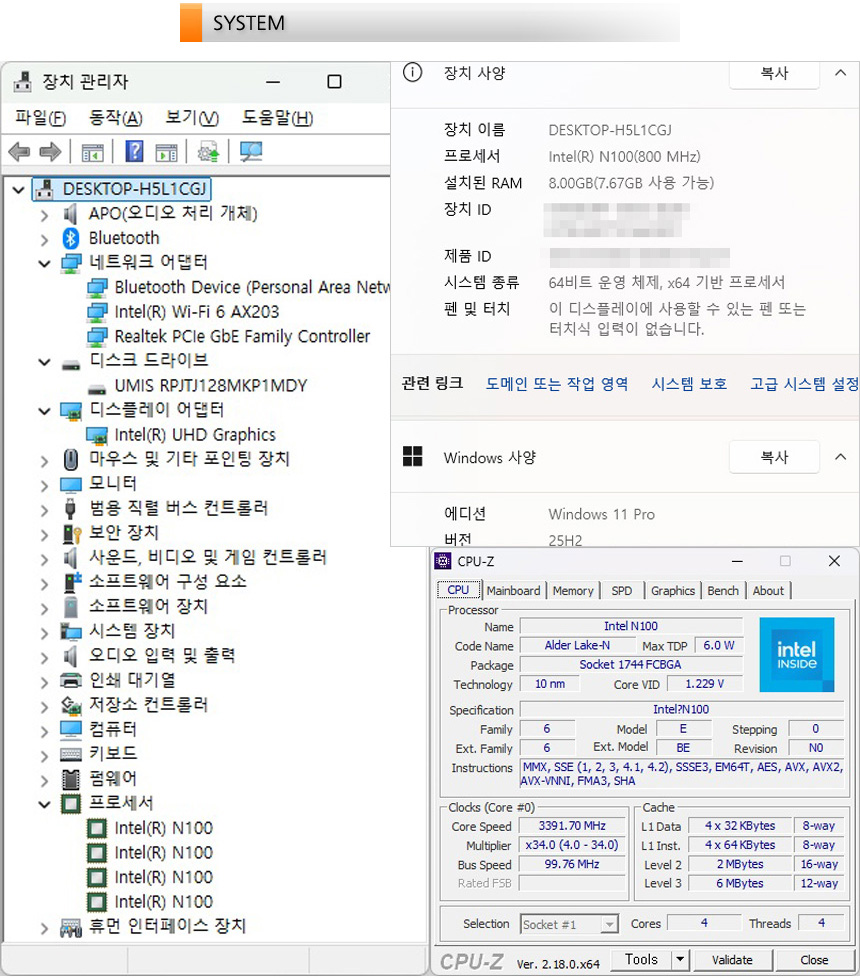Click the Validate button in CPU-Z
Viewport: 860px width, 978px height.
(732, 960)
